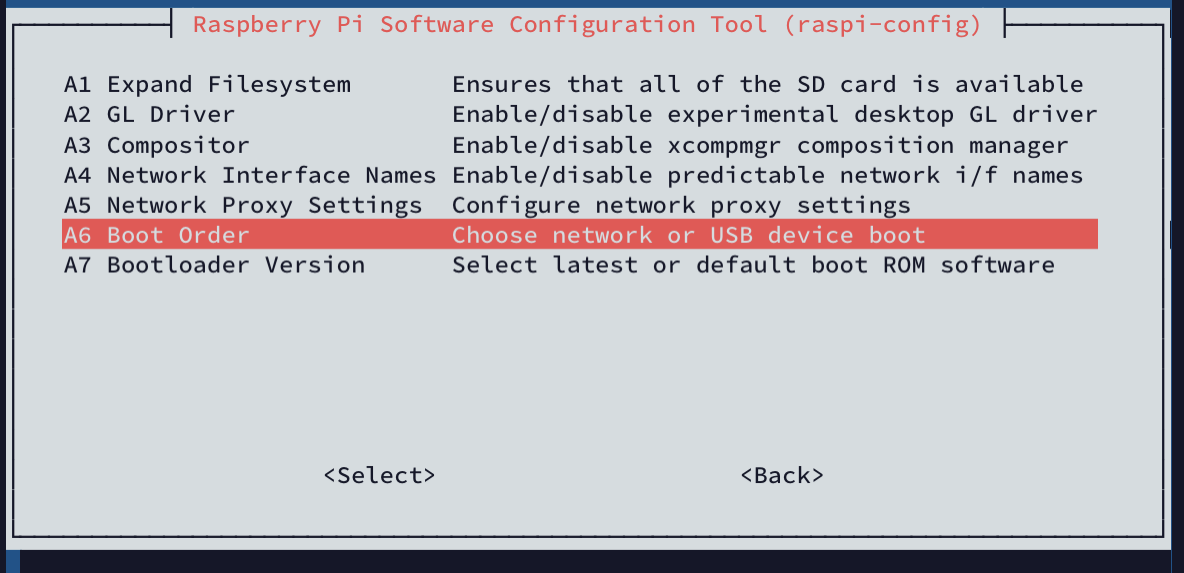The height and width of the screenshot is (573, 1184).
Task: Click 'Enable/disable experimental desktop GL driver' description
Action: tap(775, 115)
